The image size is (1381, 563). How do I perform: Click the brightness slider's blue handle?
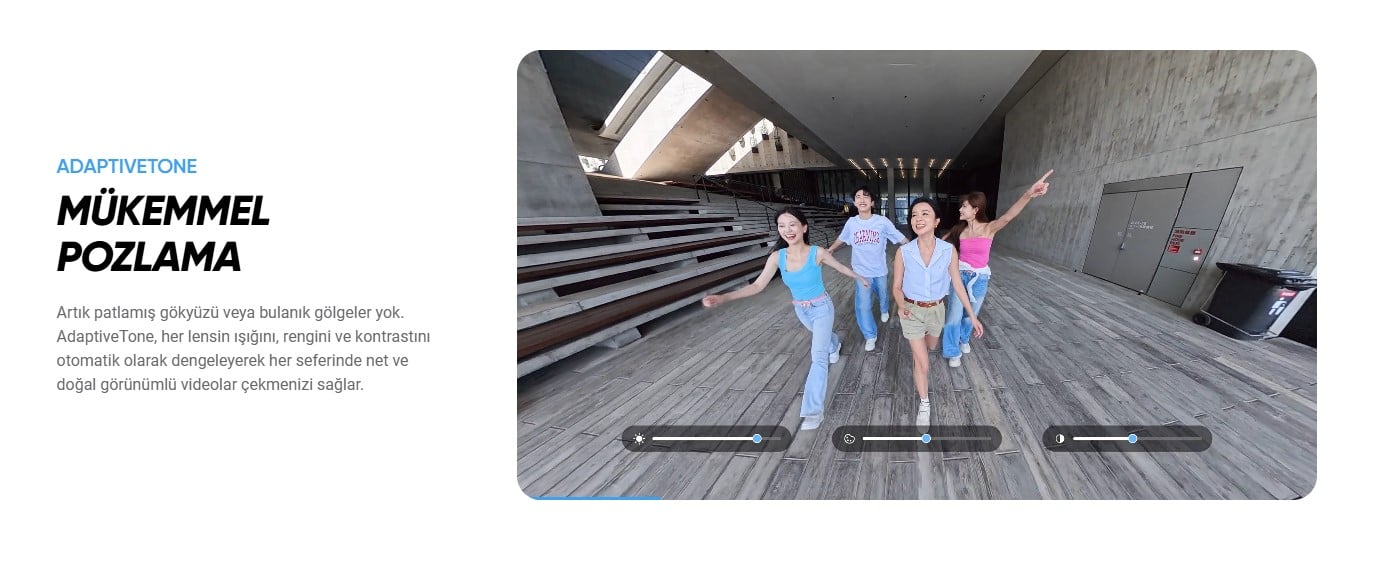tap(757, 439)
